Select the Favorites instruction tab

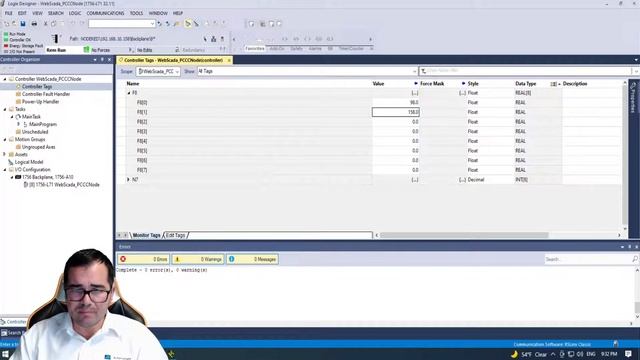[x=255, y=49]
